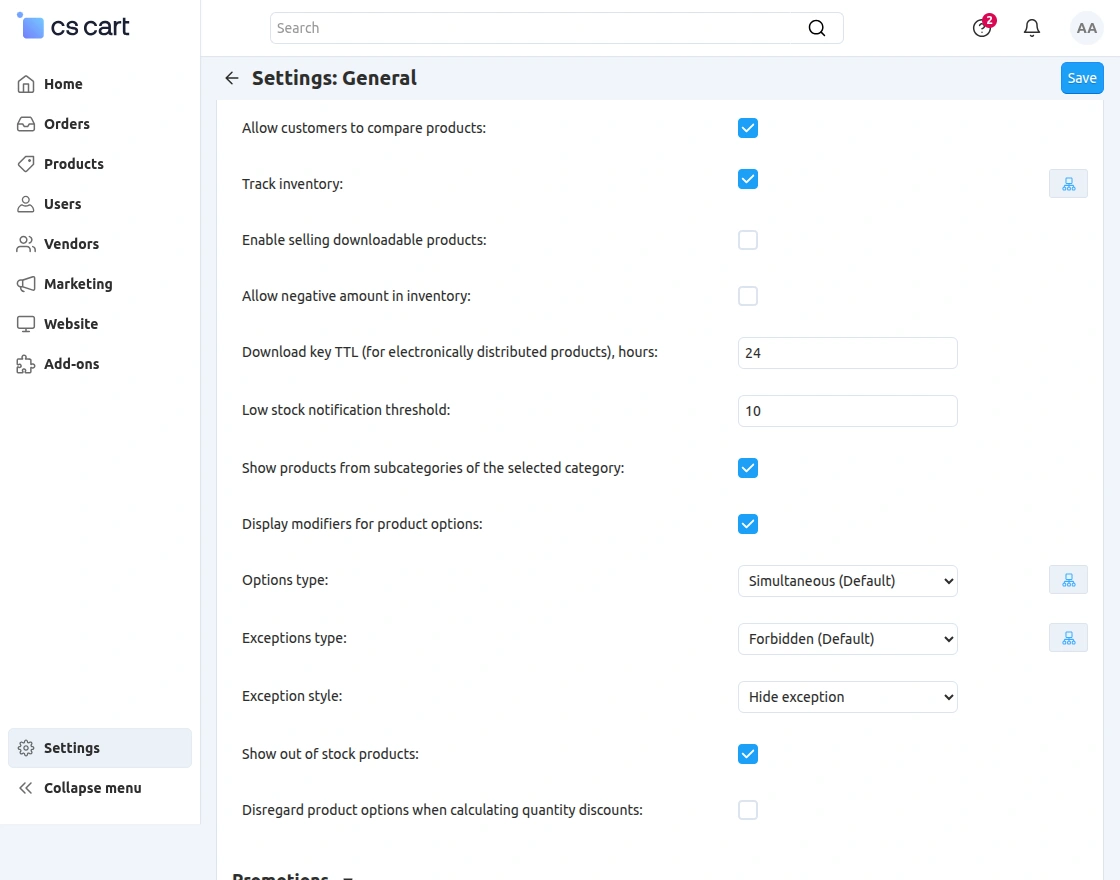Screen dimensions: 1120x880
Task: Click the storefront icon beside Options type
Action: (x=1068, y=580)
